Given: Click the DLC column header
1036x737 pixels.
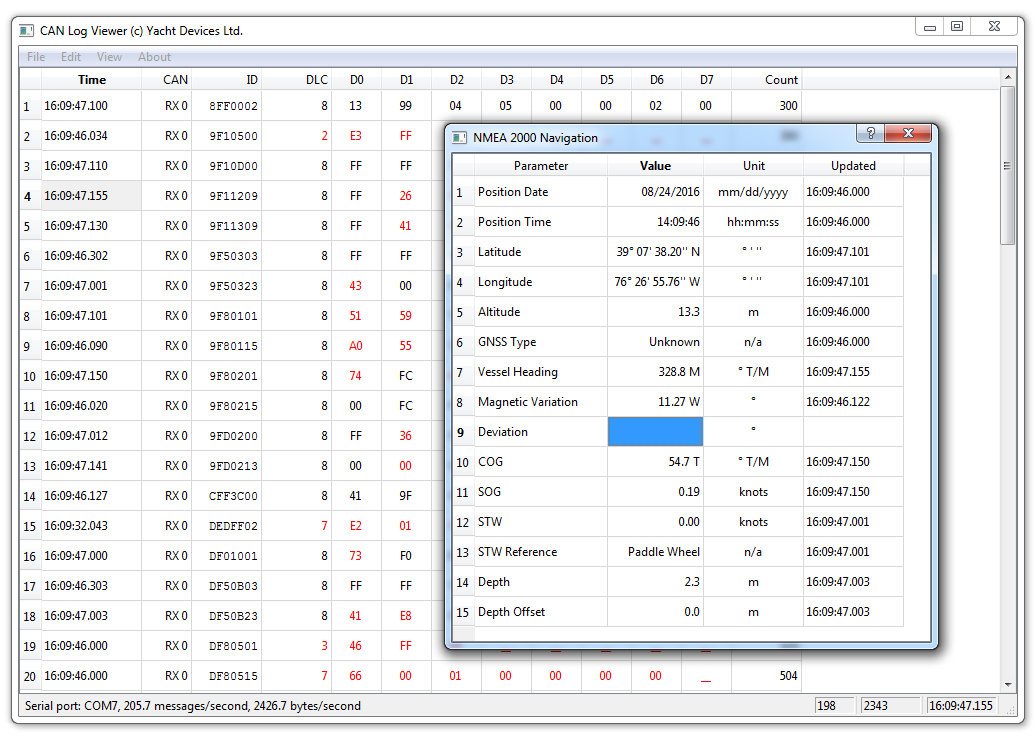Looking at the screenshot, I should 296,79.
